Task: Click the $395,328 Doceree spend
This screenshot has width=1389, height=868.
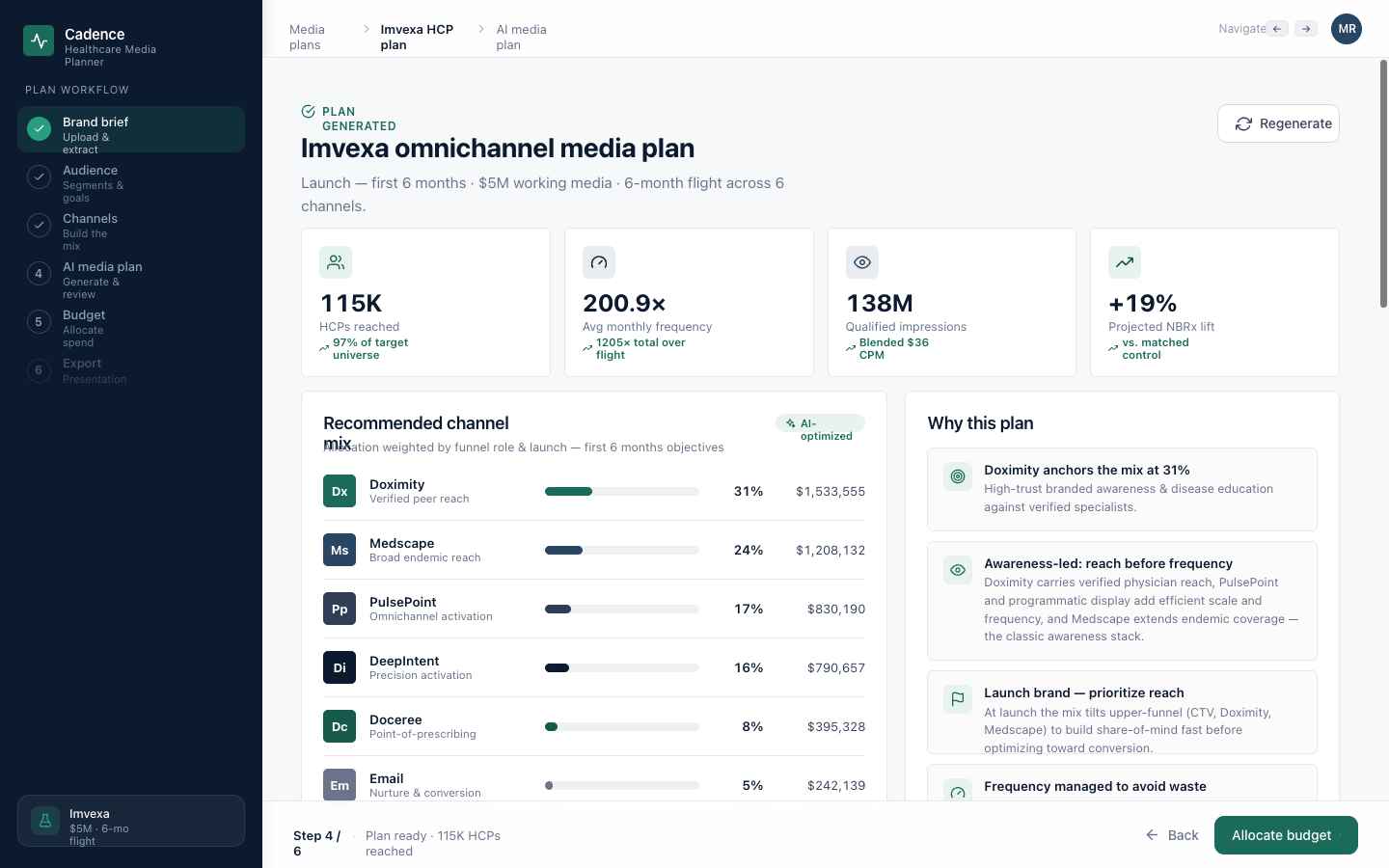Action: pos(836,727)
